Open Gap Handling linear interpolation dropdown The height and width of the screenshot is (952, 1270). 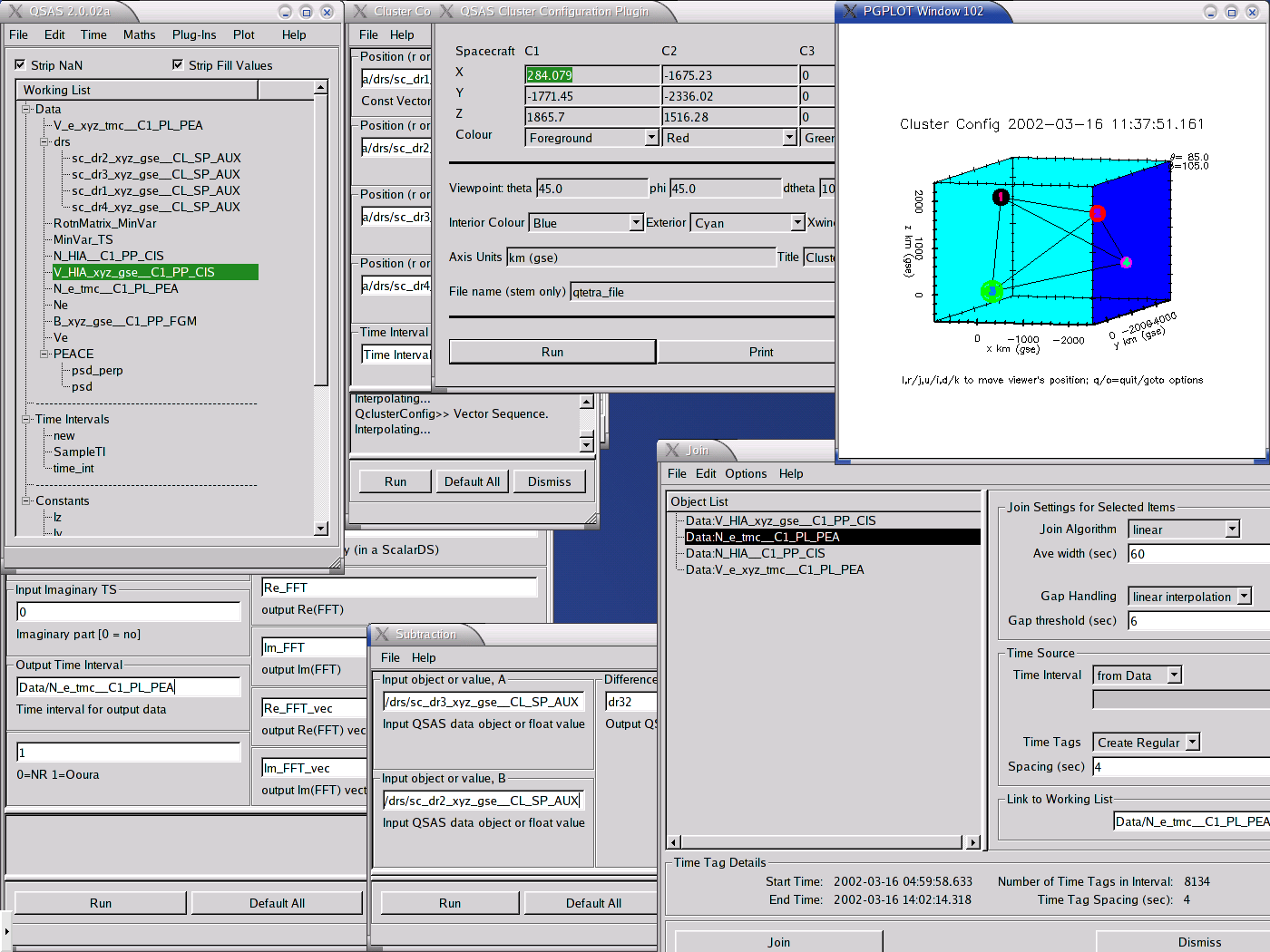[x=1245, y=596]
